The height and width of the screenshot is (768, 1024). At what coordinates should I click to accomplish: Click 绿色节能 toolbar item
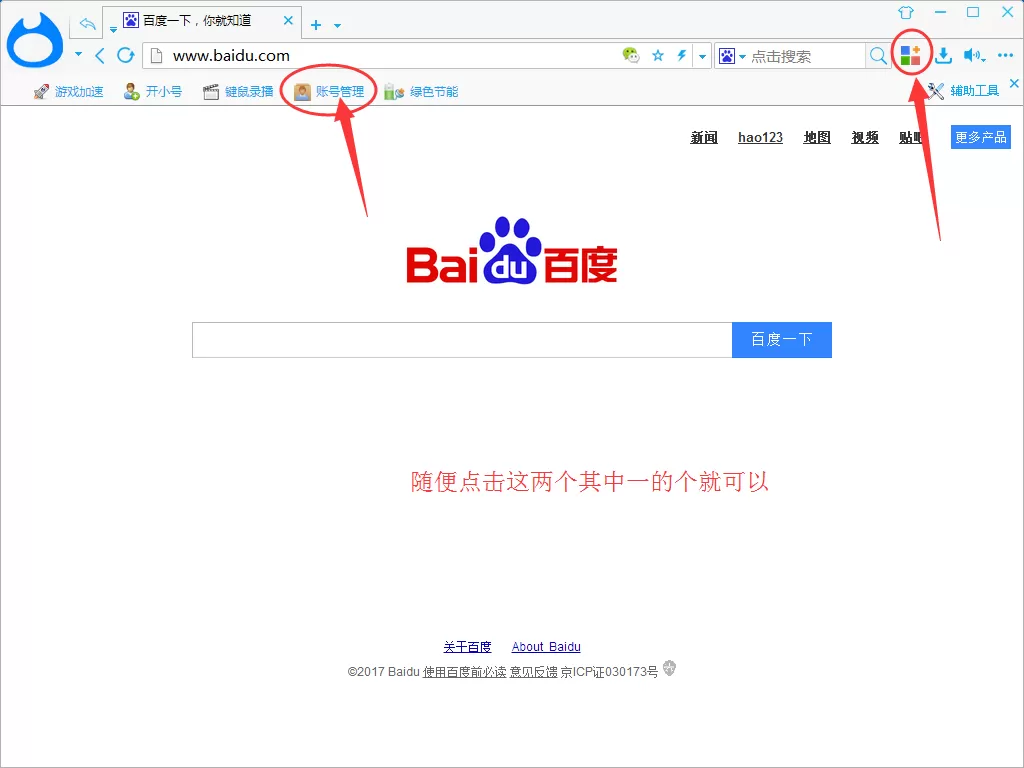pos(421,91)
